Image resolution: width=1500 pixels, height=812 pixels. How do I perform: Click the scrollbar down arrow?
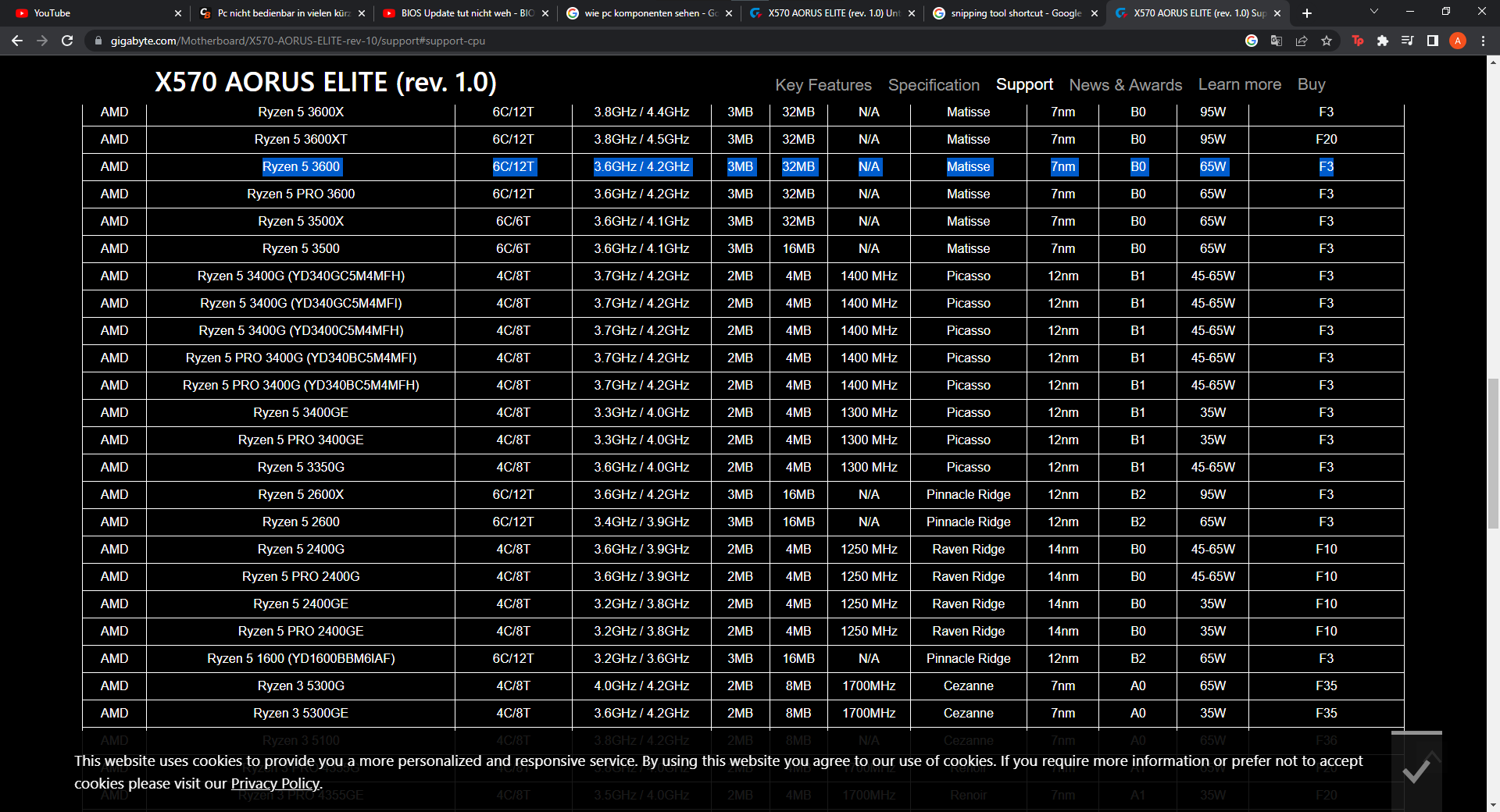(1493, 804)
